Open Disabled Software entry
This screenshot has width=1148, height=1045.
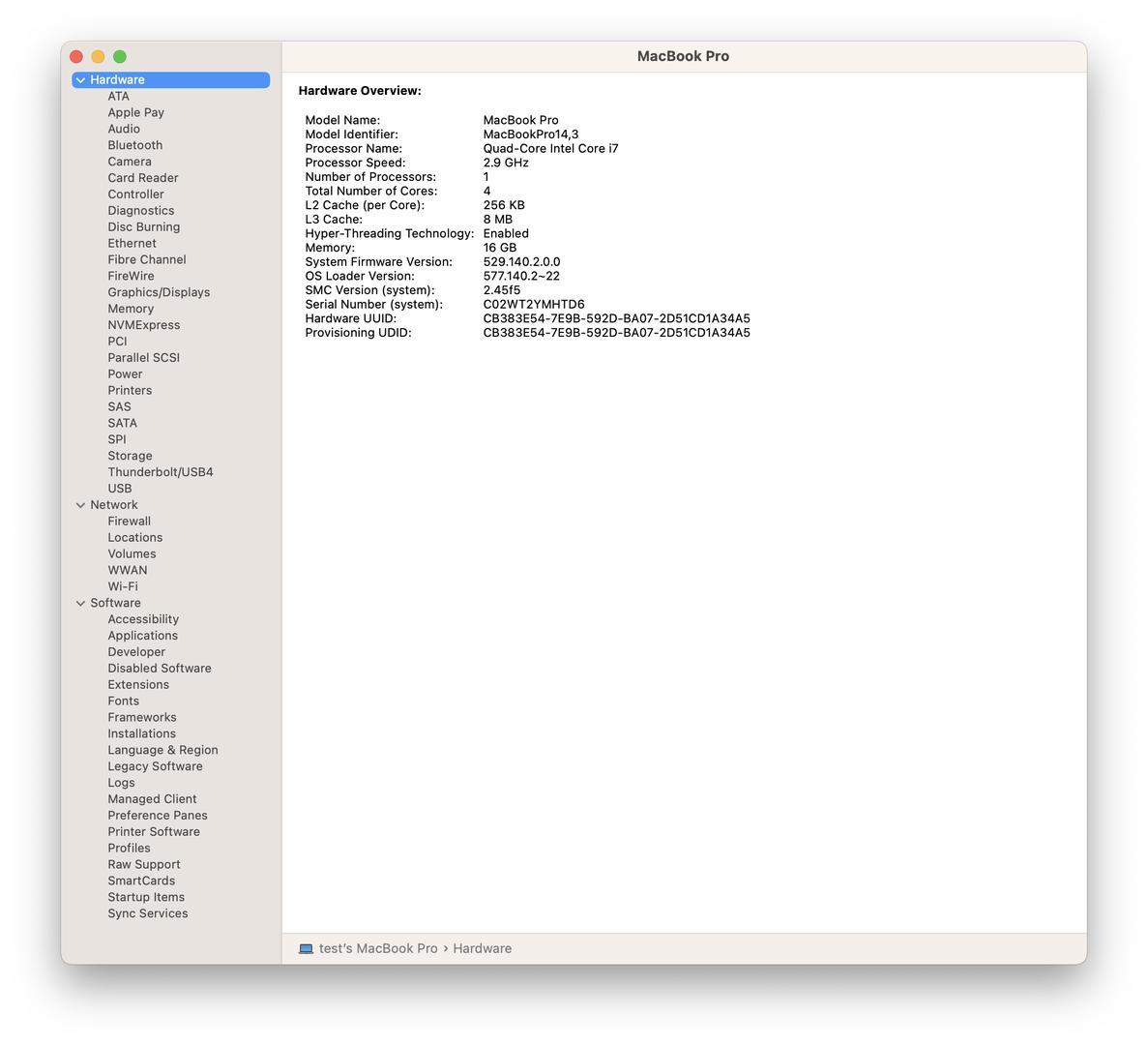pyautogui.click(x=159, y=669)
